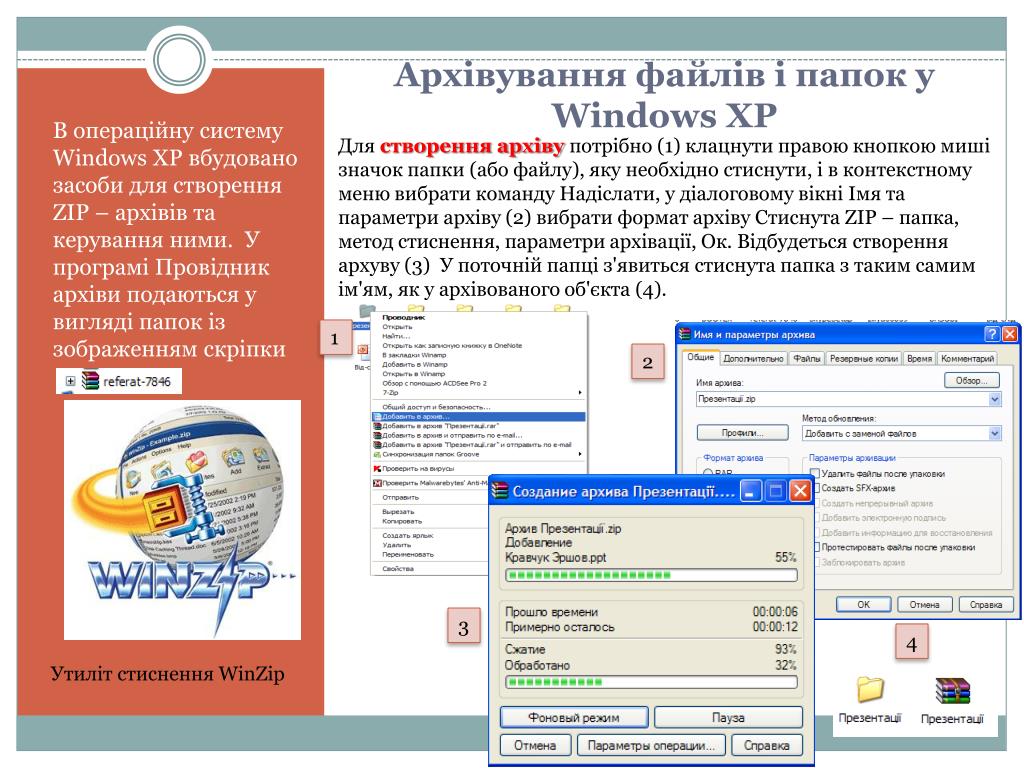1024x768 pixels.
Task: Click the icon beside highlighted Добавить в архив...
Action: [x=377, y=417]
